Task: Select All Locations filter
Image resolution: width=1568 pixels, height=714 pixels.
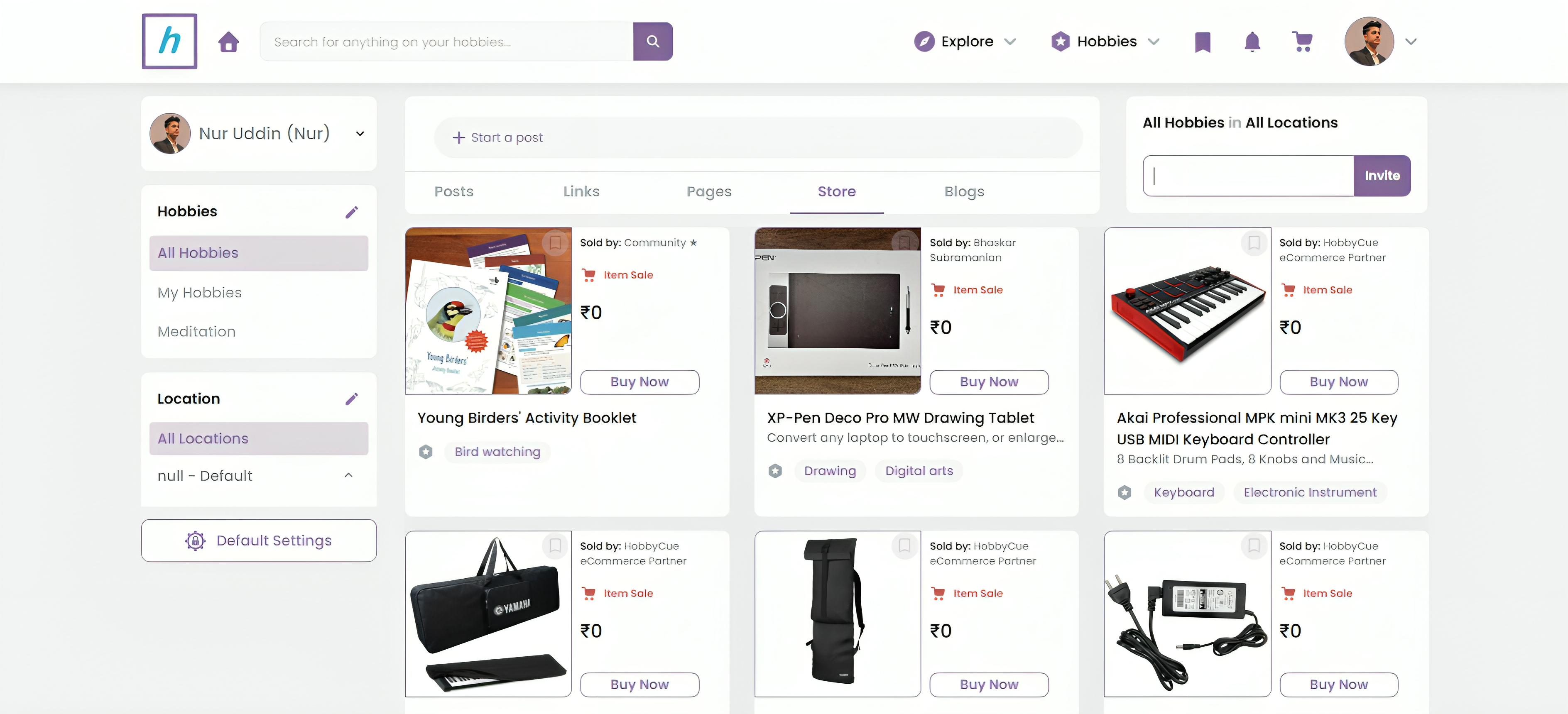Action: point(259,438)
